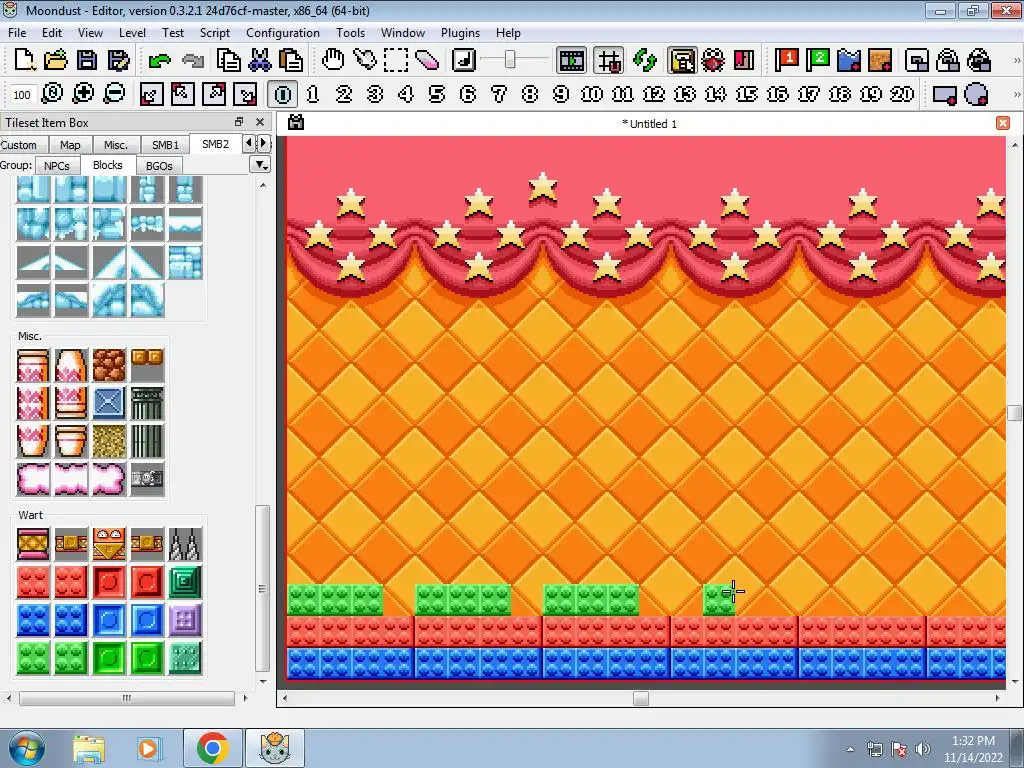
Task: Click the zoom percentage field
Action: coord(22,95)
